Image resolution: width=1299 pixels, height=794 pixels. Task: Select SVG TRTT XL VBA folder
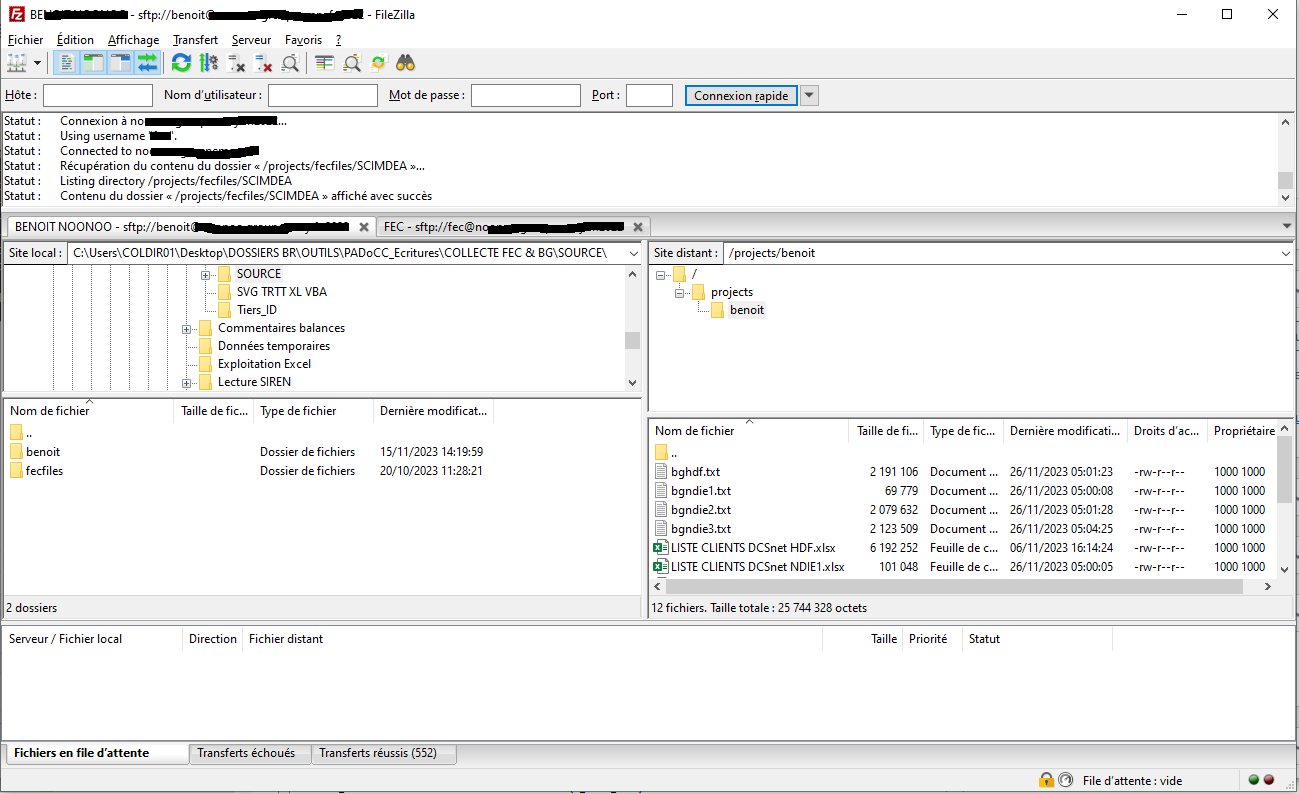pyautogui.click(x=281, y=292)
